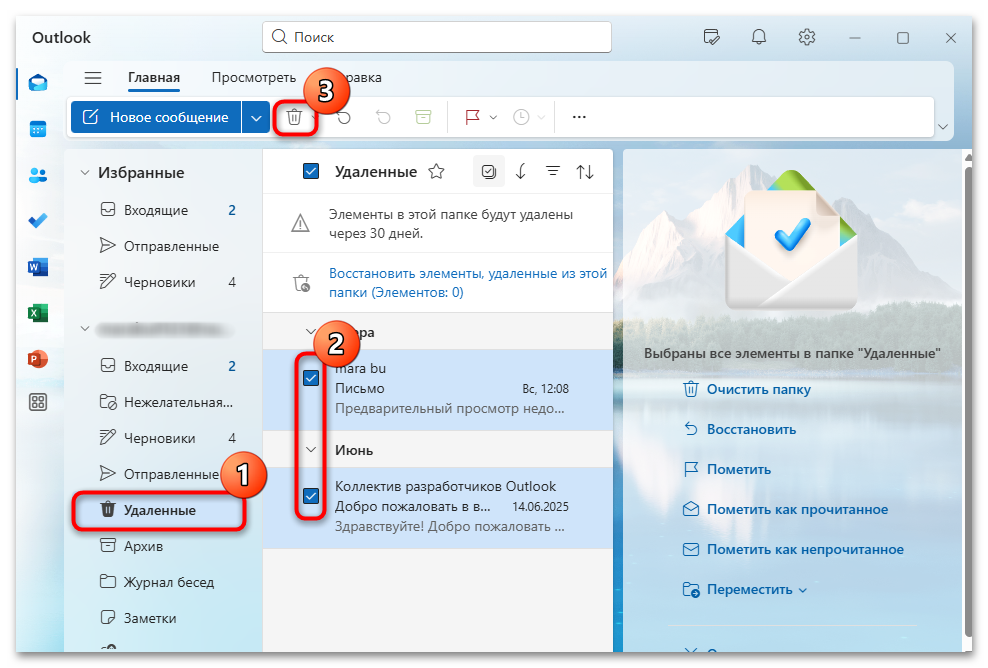The height and width of the screenshot is (668, 988).
Task: Open the Письмо message from mara bu
Action: 438,389
